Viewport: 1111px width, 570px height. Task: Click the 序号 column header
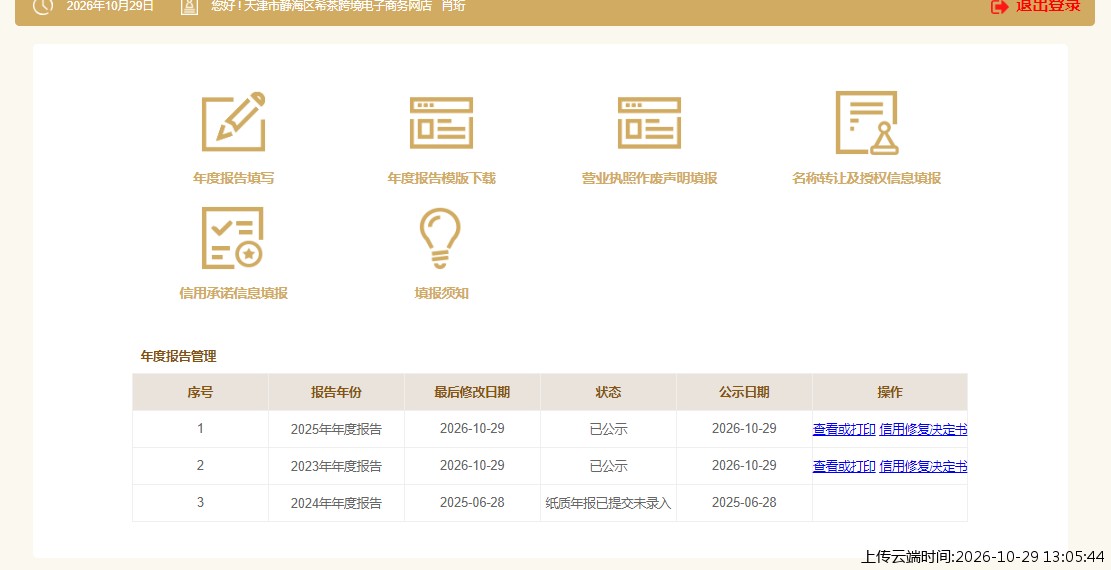201,392
